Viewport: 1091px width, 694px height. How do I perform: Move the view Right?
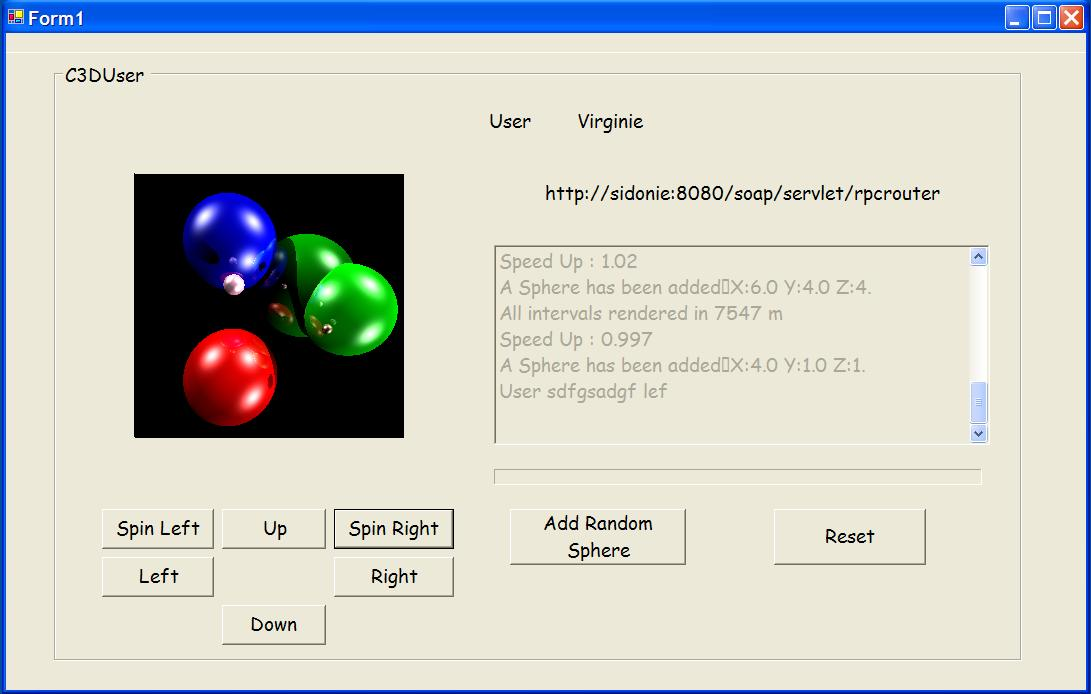pos(394,576)
